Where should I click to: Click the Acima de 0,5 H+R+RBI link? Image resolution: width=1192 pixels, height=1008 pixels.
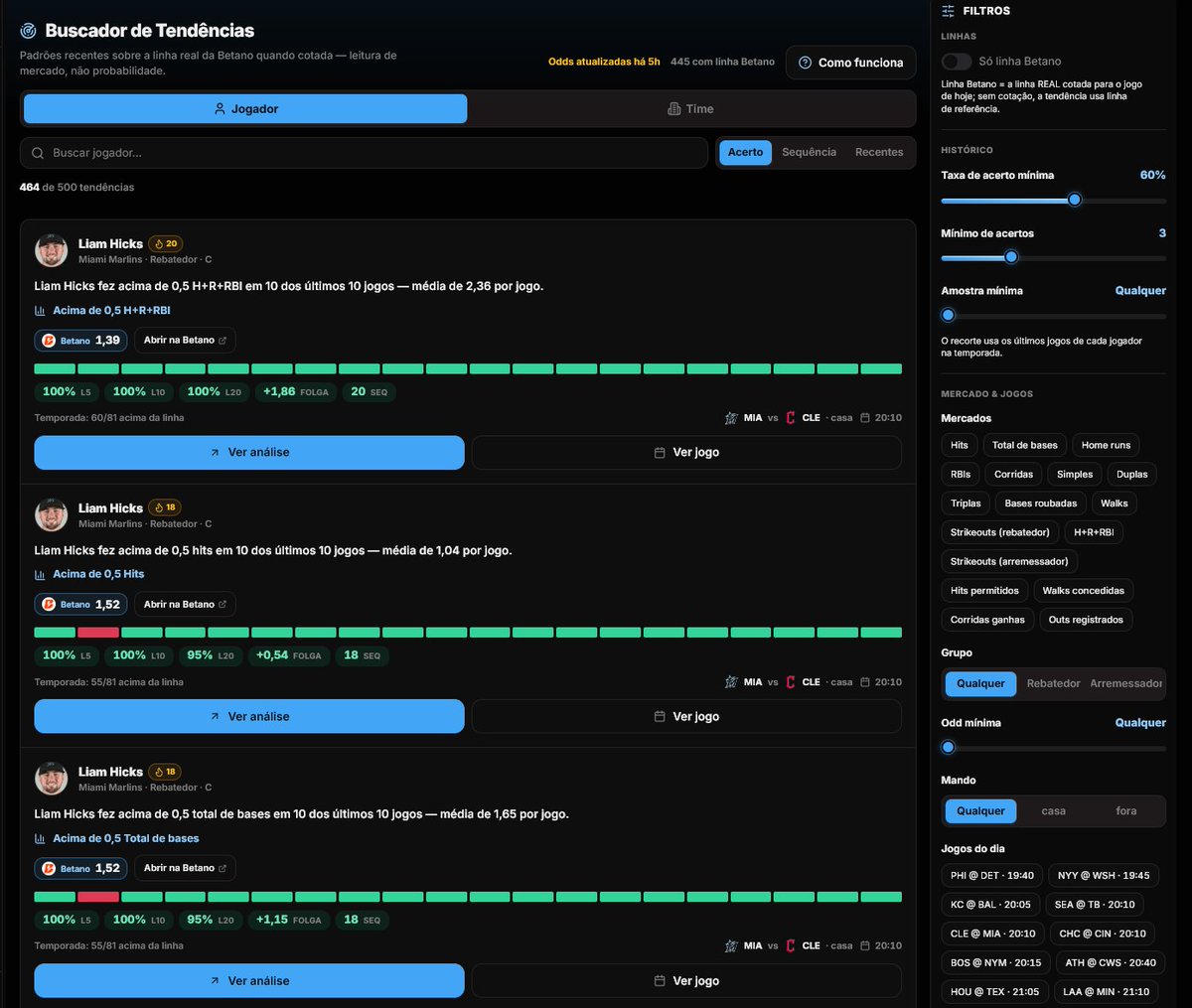click(111, 311)
